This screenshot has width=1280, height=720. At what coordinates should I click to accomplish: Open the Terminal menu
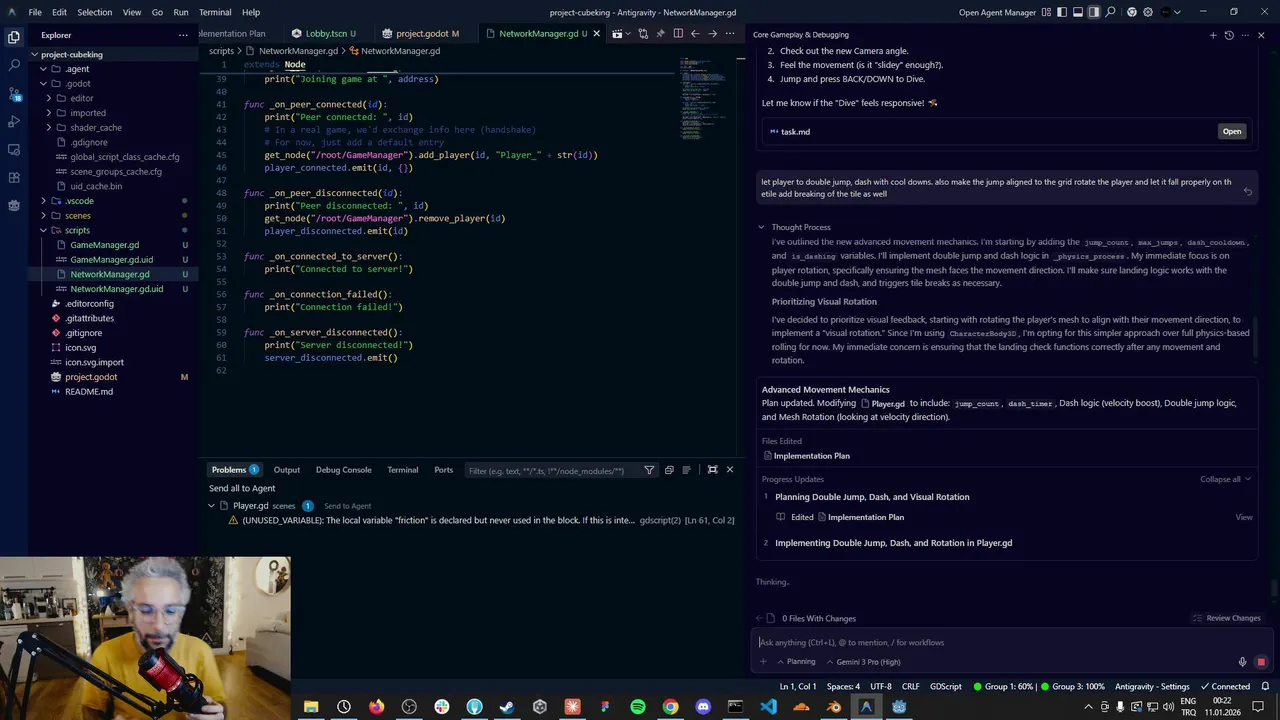[x=215, y=12]
